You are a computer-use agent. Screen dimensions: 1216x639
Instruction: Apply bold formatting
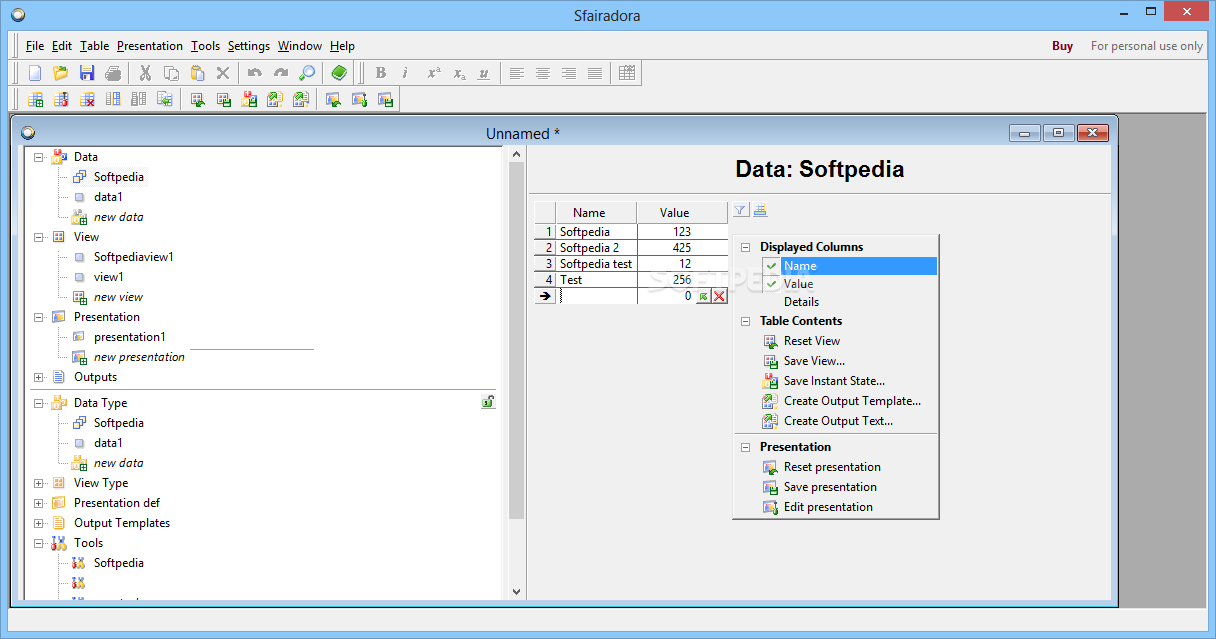380,73
